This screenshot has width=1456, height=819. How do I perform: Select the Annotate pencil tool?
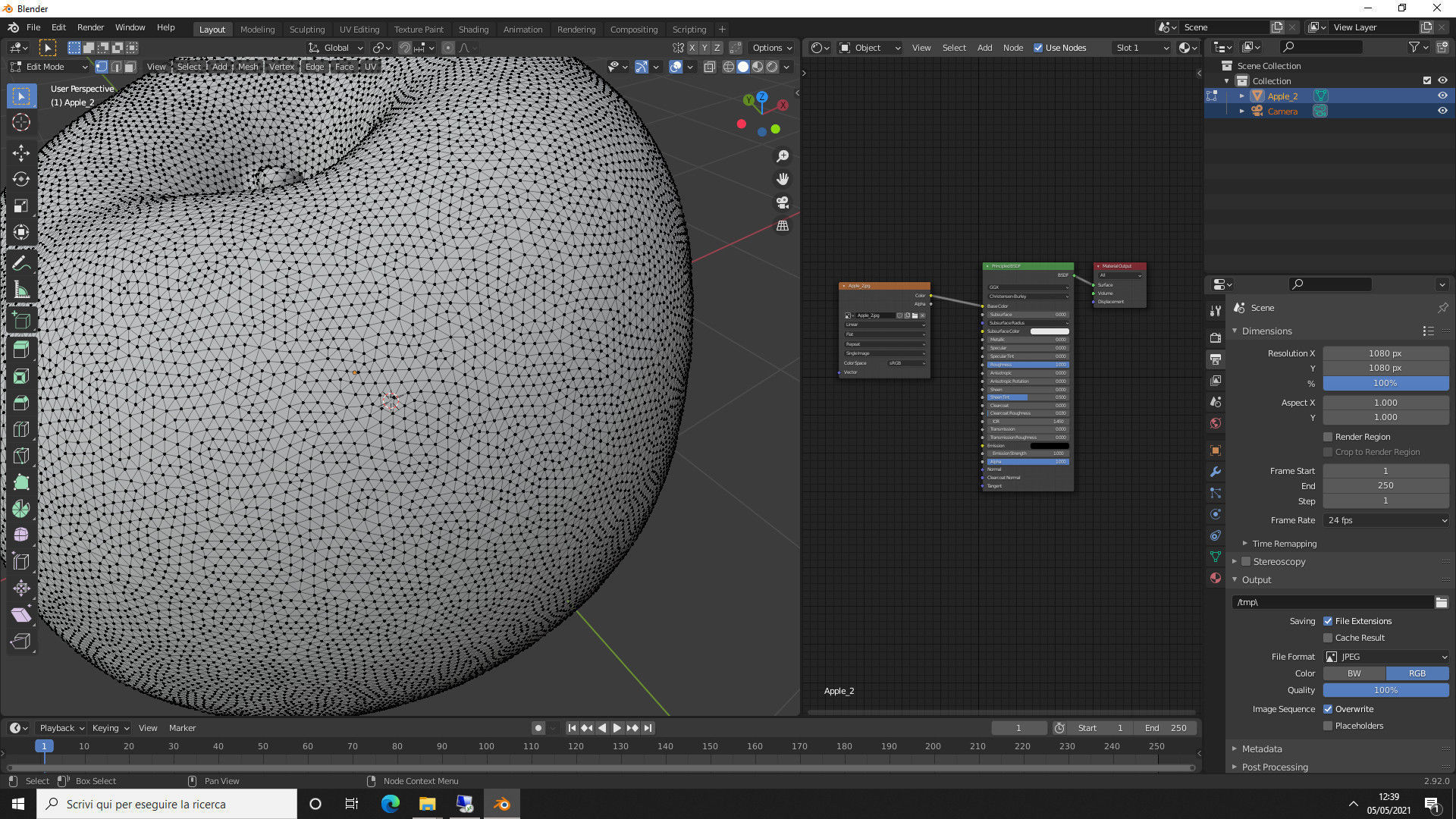21,263
